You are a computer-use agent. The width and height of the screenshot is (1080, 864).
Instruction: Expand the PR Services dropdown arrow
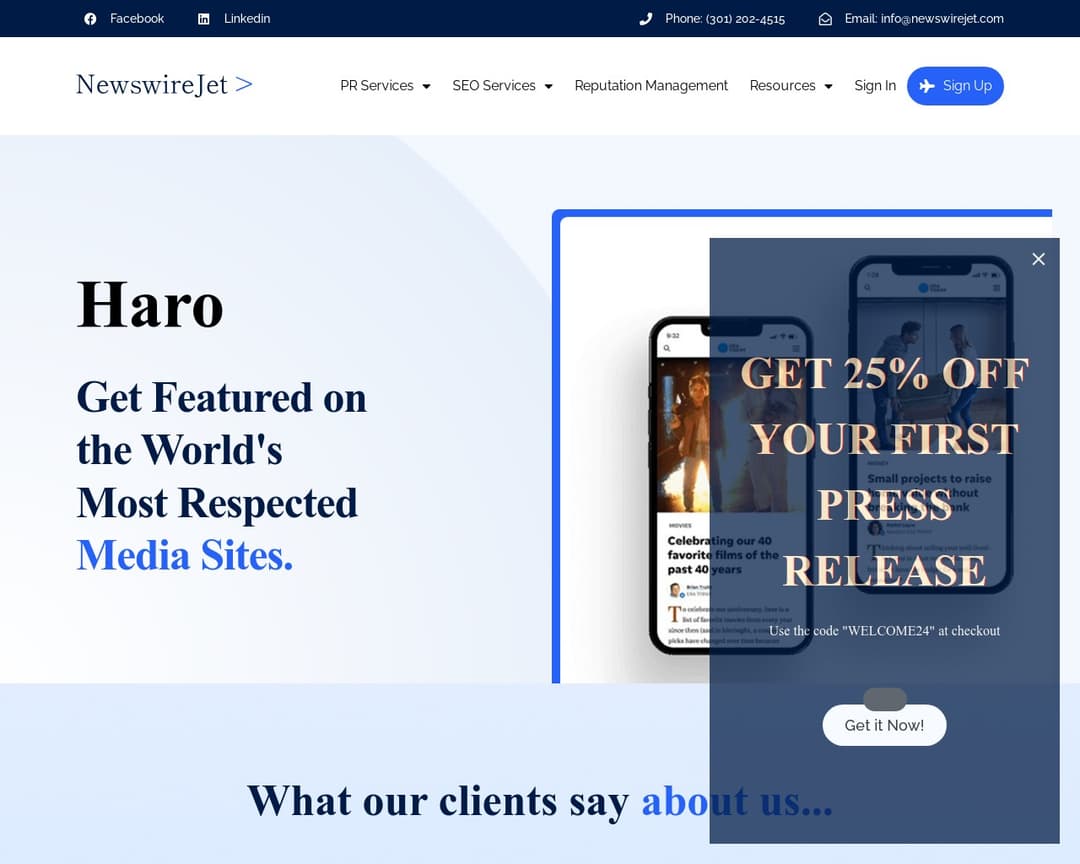click(x=426, y=87)
